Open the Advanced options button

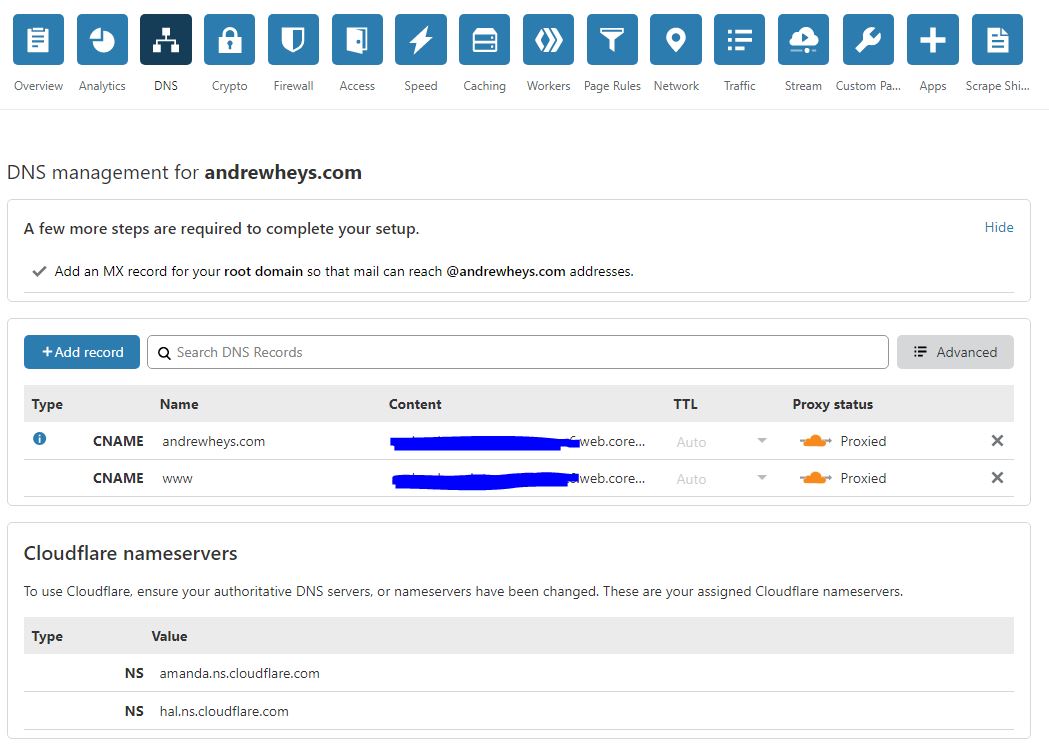(x=955, y=352)
